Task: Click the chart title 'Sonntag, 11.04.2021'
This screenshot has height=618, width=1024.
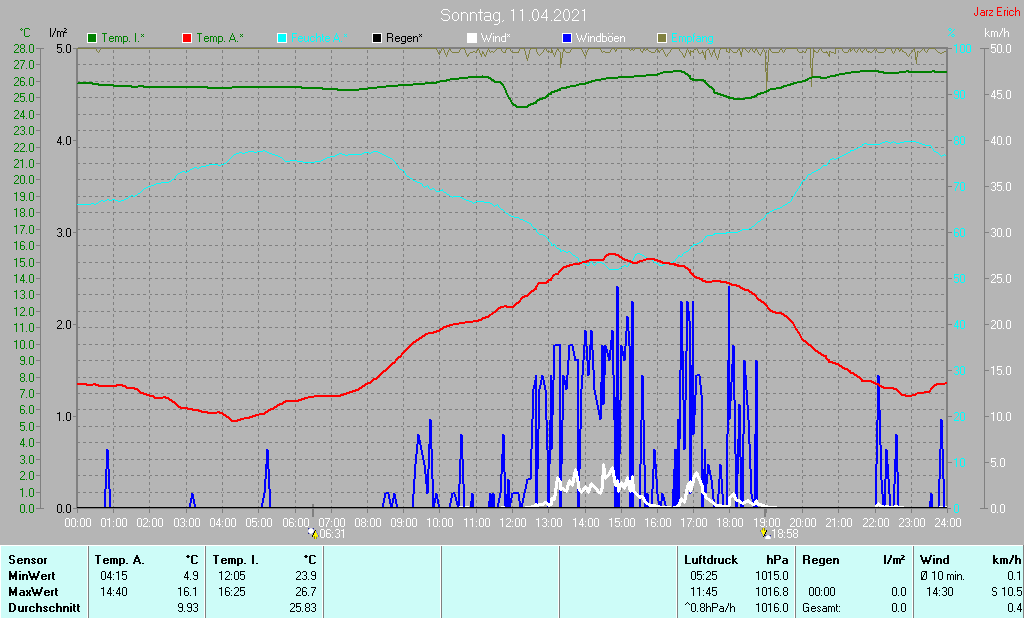Action: point(513,15)
